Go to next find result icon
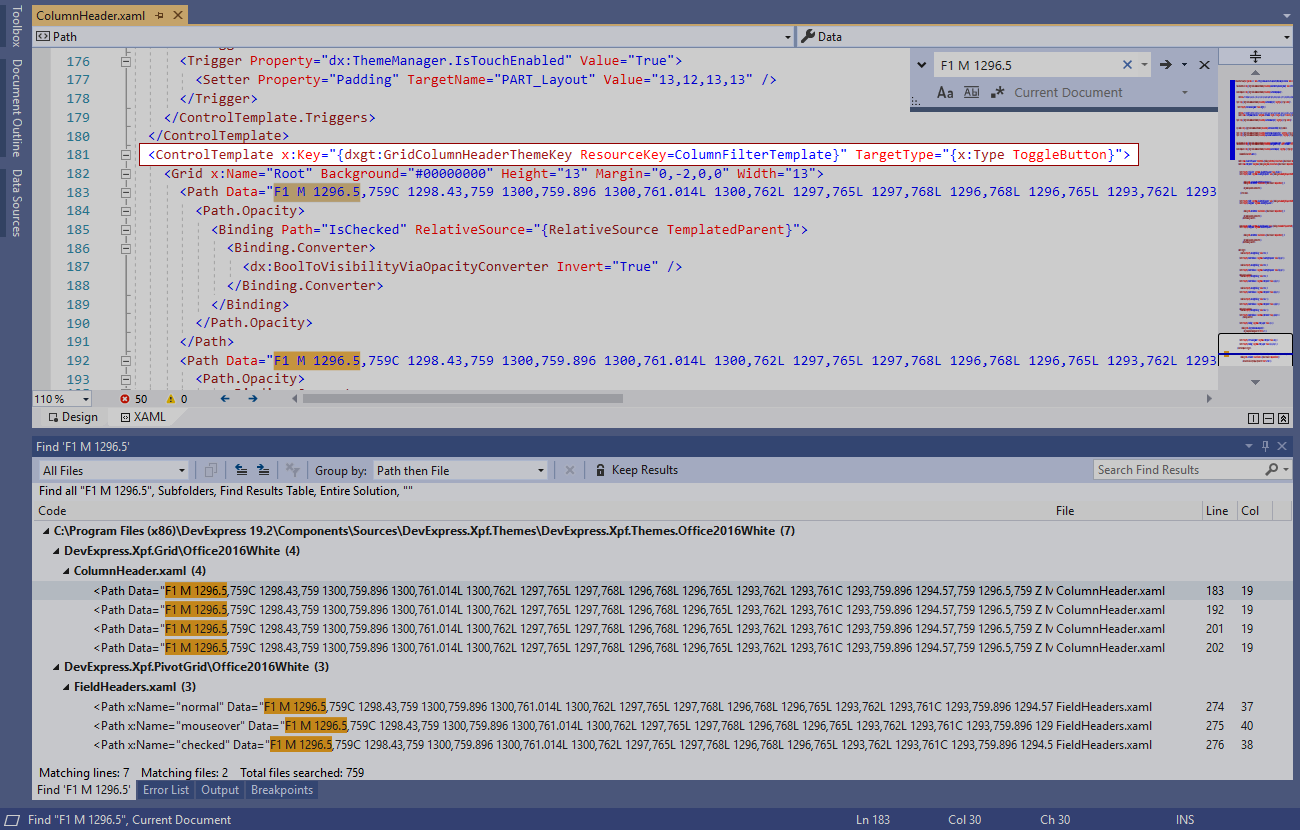 click(x=262, y=470)
